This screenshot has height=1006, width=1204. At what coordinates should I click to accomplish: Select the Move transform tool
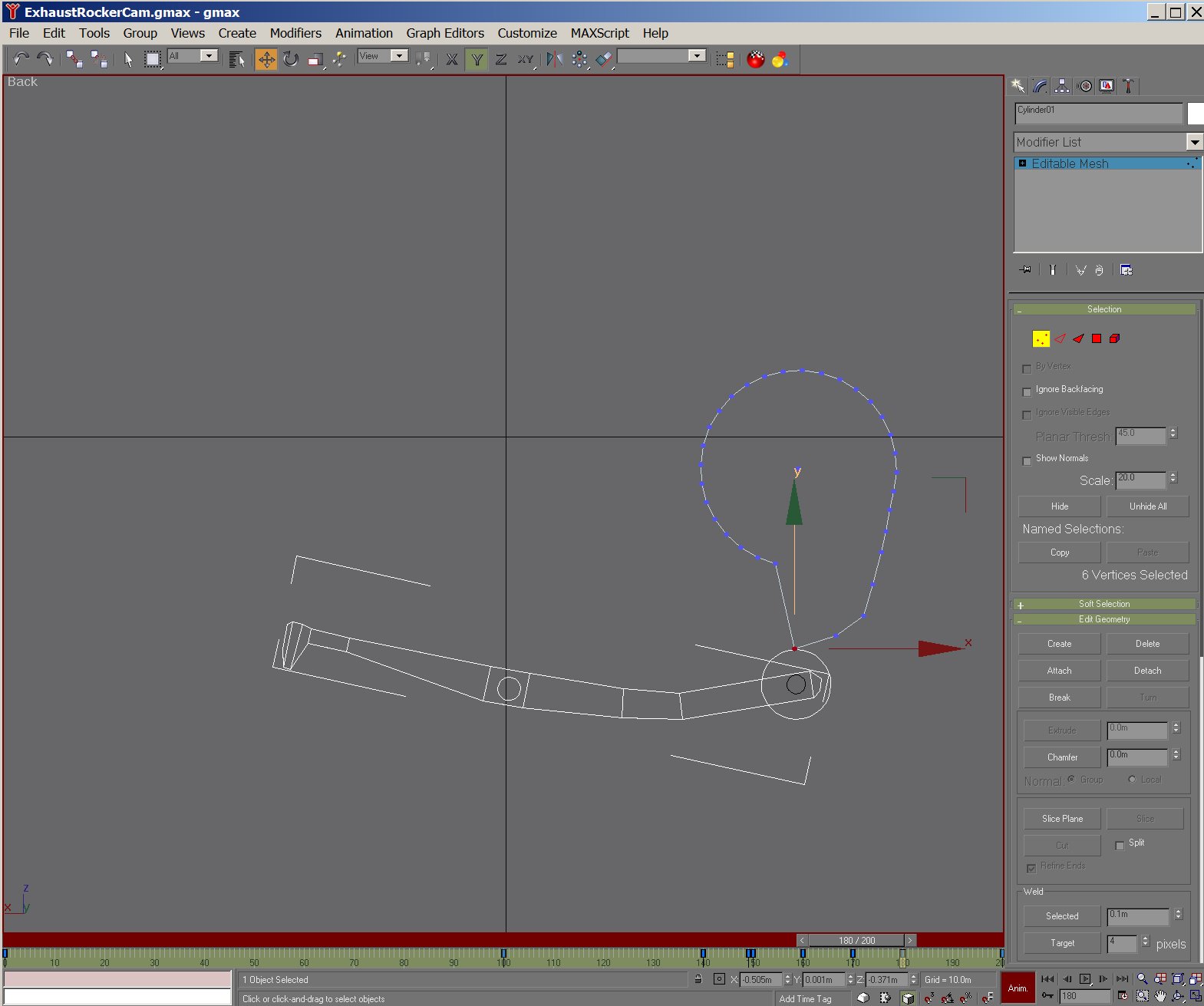pyautogui.click(x=266, y=60)
